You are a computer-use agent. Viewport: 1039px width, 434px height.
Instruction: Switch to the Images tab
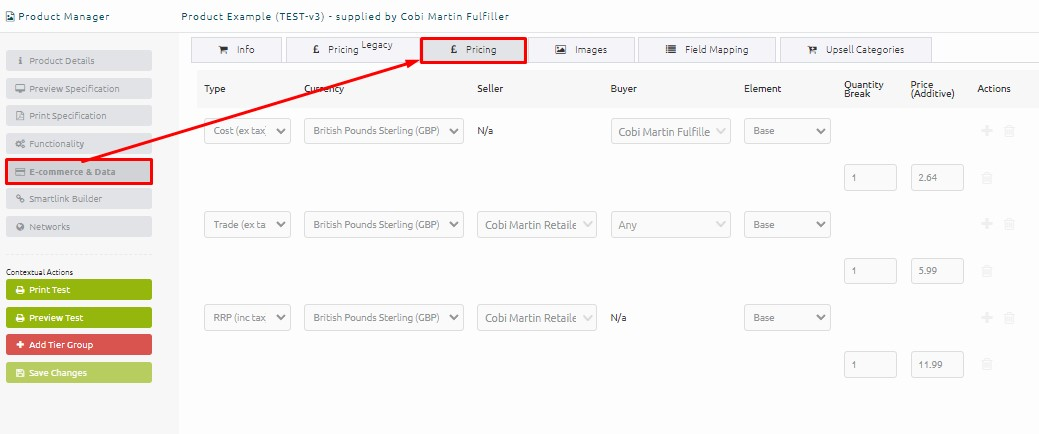pyautogui.click(x=581, y=49)
